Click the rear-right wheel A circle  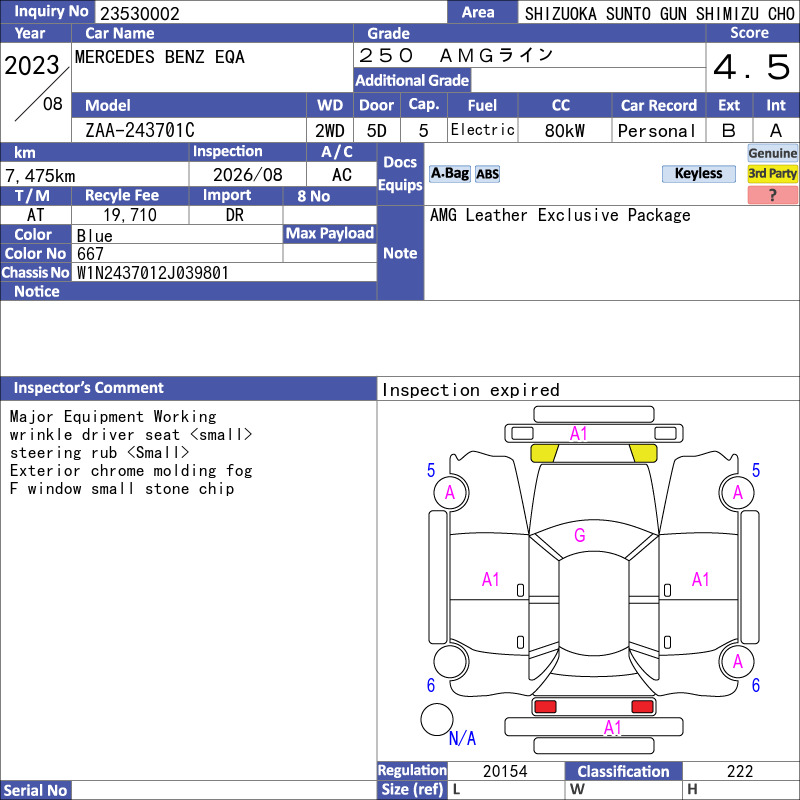point(737,661)
